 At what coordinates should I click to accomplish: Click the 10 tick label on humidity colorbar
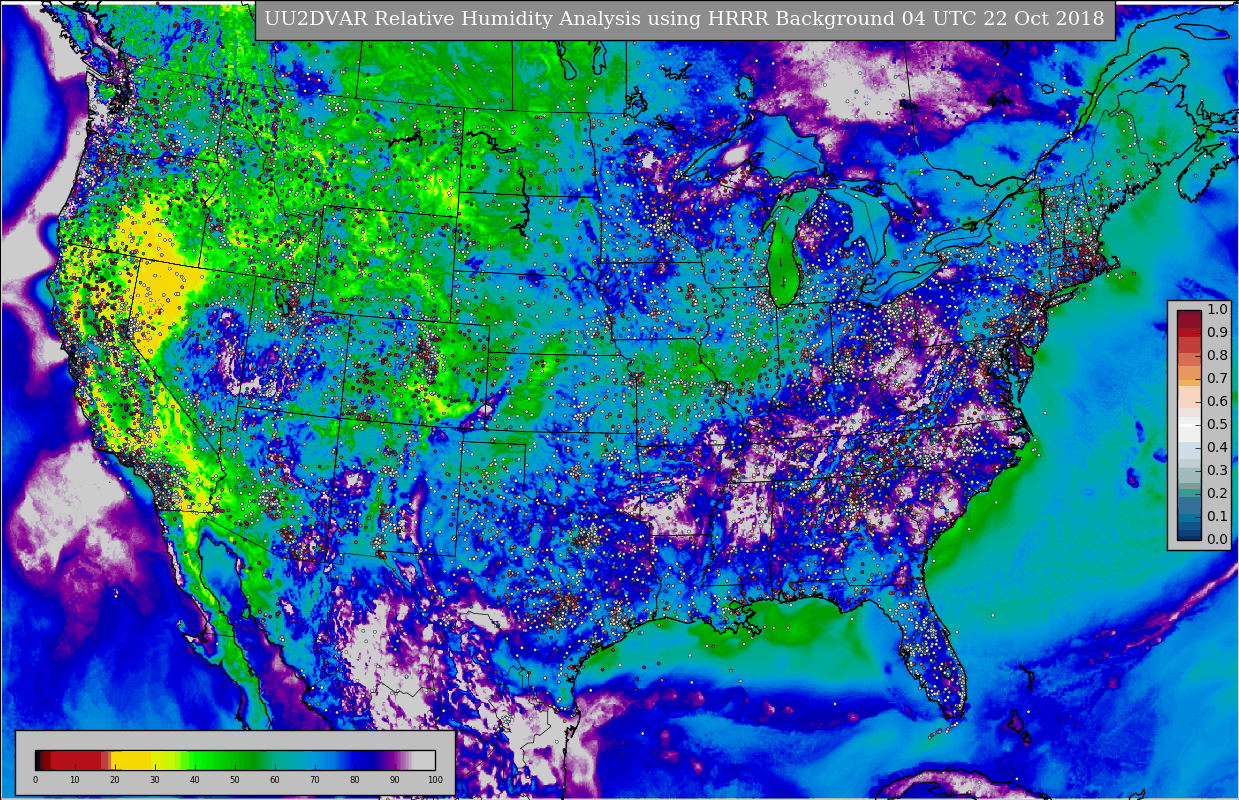(75, 780)
